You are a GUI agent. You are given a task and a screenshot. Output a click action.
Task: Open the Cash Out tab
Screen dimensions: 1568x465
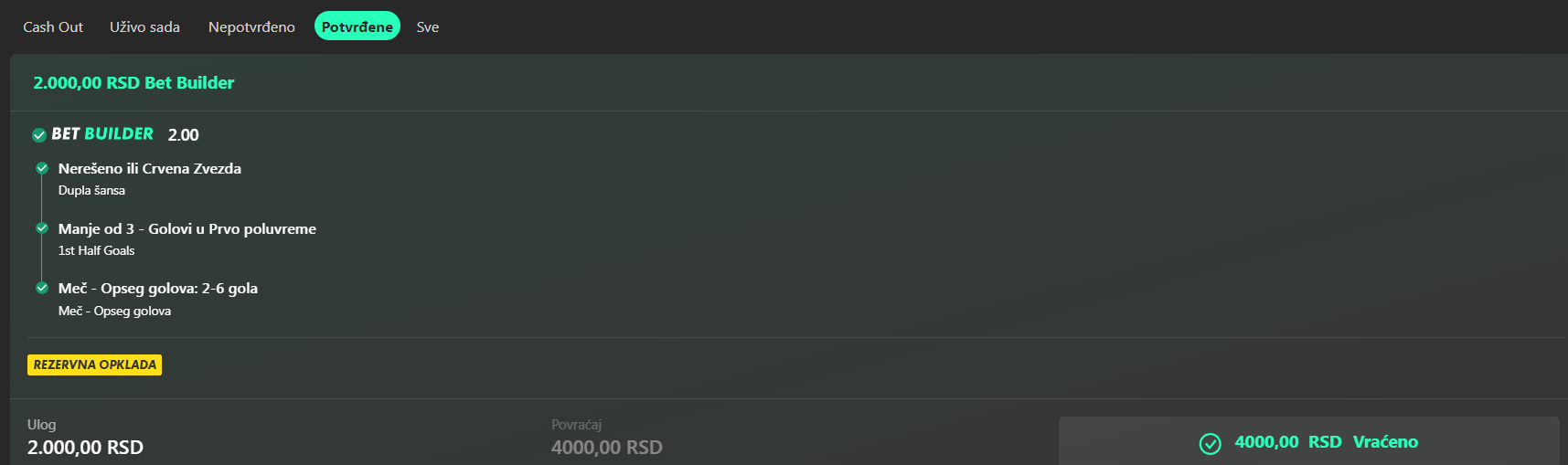coord(53,27)
